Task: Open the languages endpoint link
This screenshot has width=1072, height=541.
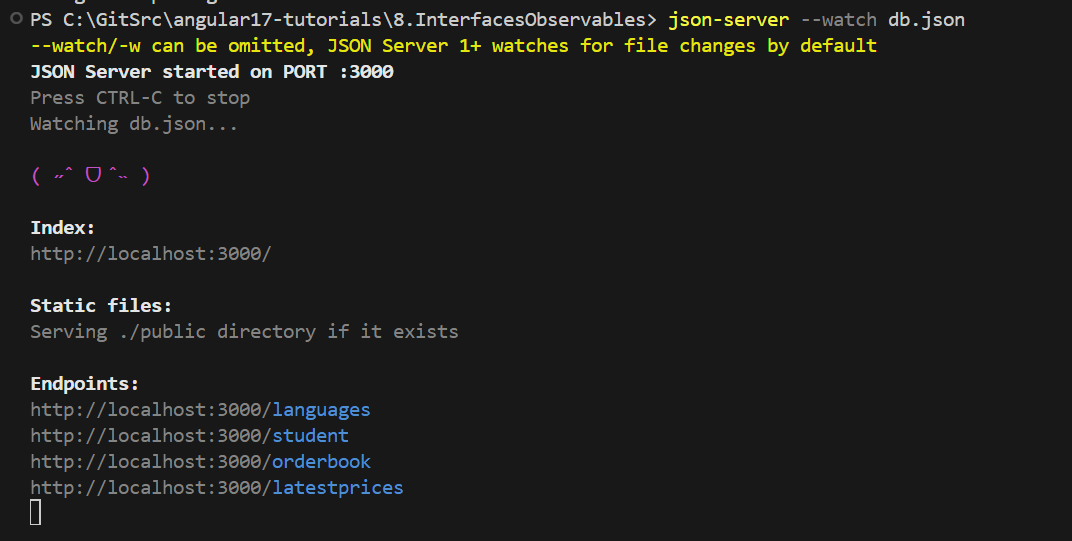Action: (200, 410)
